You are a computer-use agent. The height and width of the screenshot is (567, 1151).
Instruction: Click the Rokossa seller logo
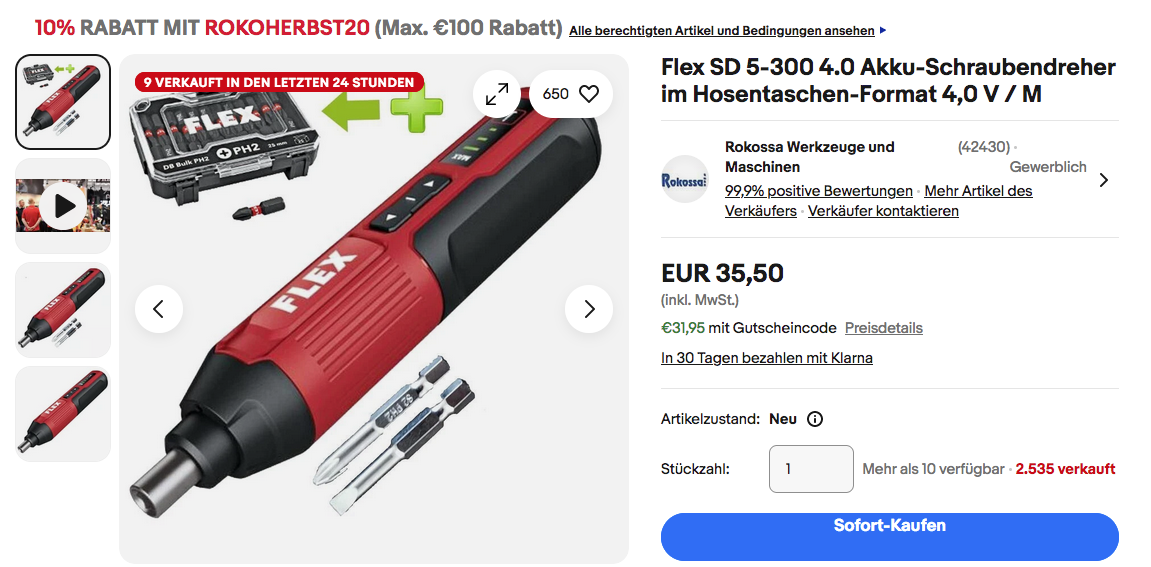(x=684, y=179)
